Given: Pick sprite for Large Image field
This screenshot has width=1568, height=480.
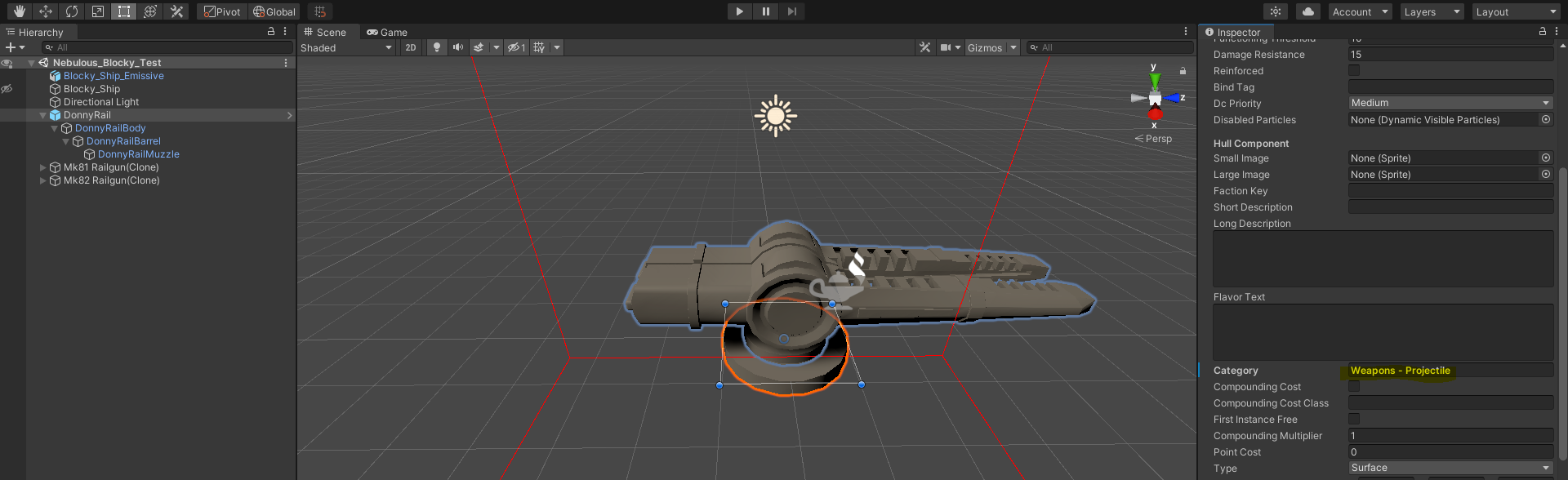Looking at the screenshot, I should [1545, 174].
